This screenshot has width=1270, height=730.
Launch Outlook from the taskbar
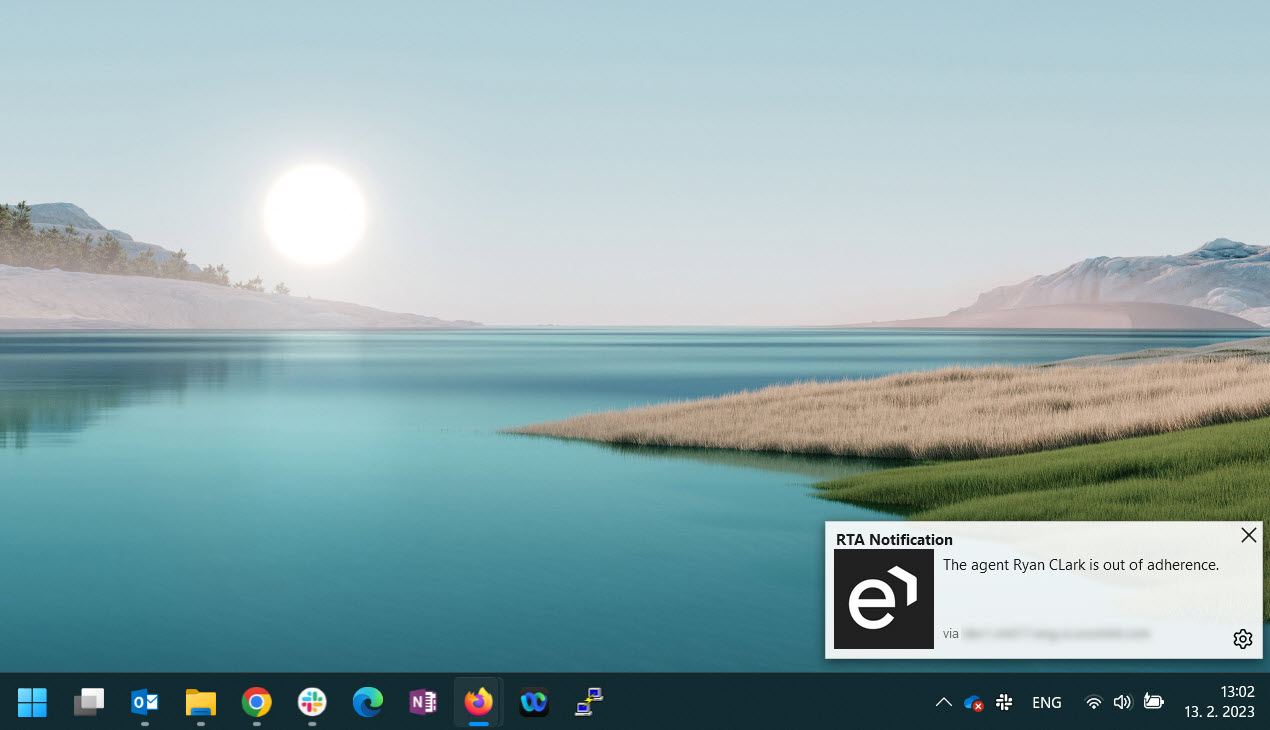click(x=145, y=702)
